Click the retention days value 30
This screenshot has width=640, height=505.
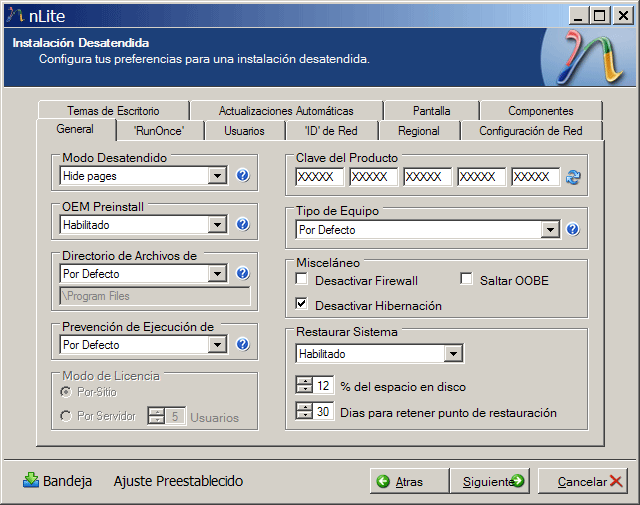[x=323, y=412]
